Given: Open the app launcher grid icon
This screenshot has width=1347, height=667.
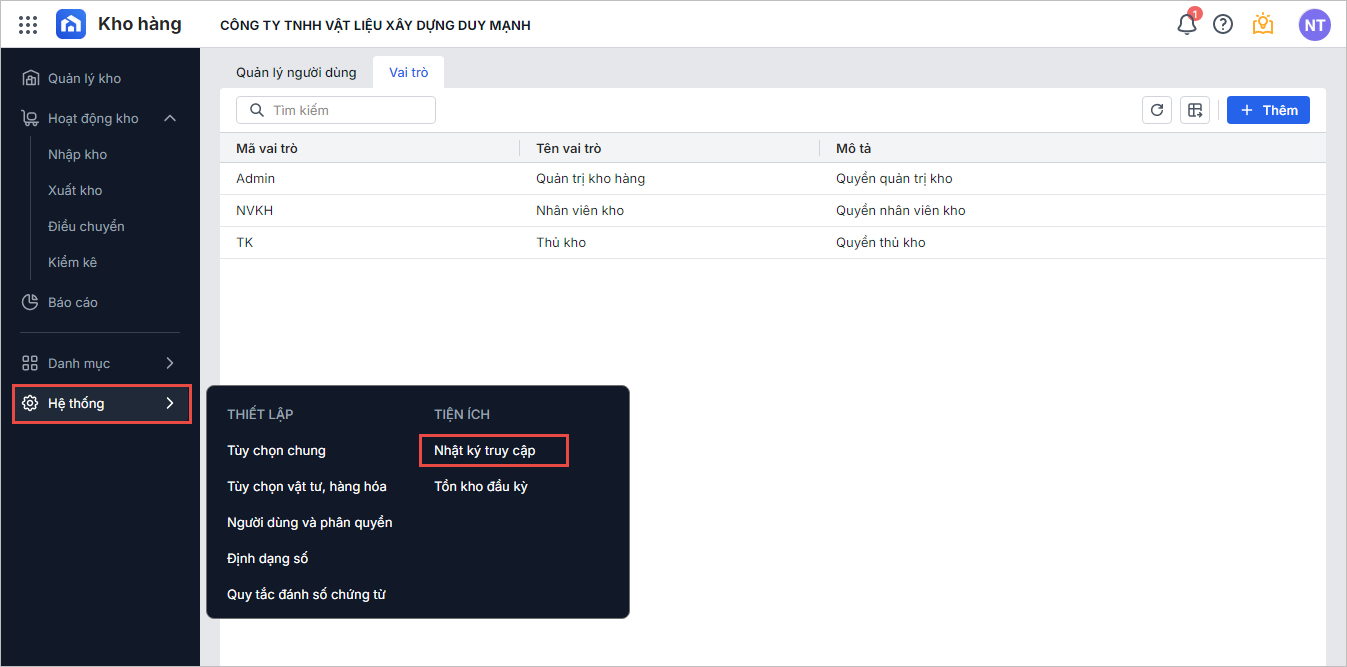Looking at the screenshot, I should tap(28, 25).
